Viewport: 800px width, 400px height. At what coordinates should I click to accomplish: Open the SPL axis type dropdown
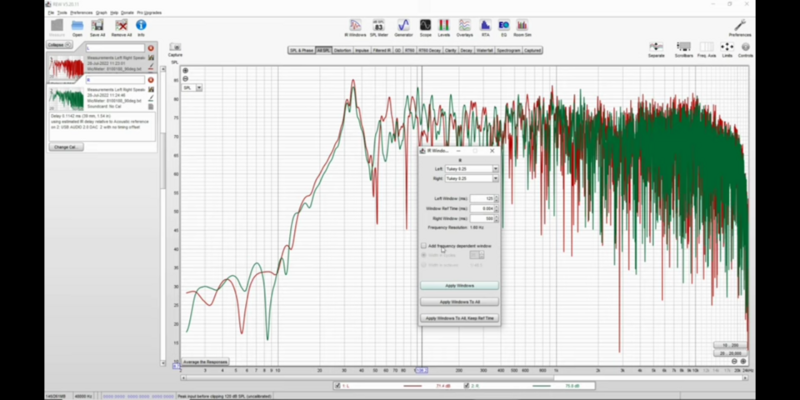coord(189,88)
